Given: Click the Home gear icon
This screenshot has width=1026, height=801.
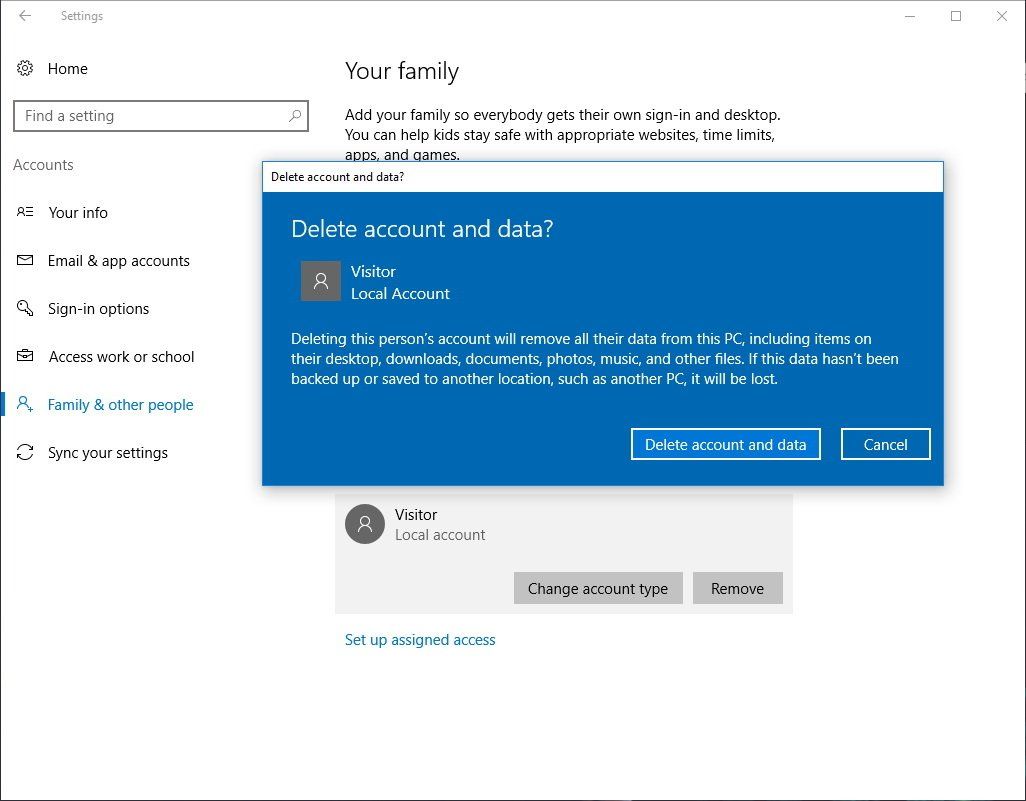Looking at the screenshot, I should tap(25, 68).
